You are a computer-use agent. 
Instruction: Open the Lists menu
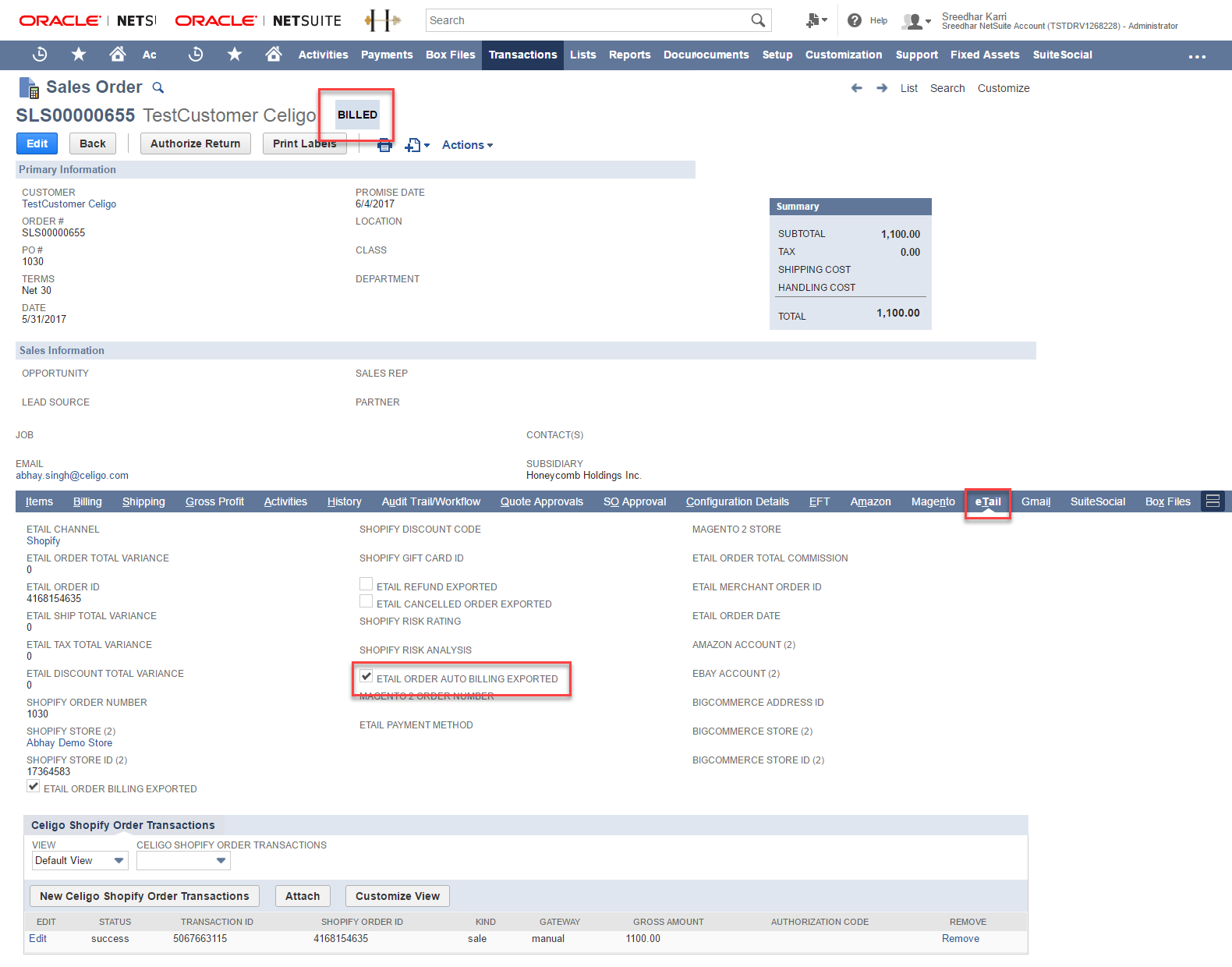[582, 55]
